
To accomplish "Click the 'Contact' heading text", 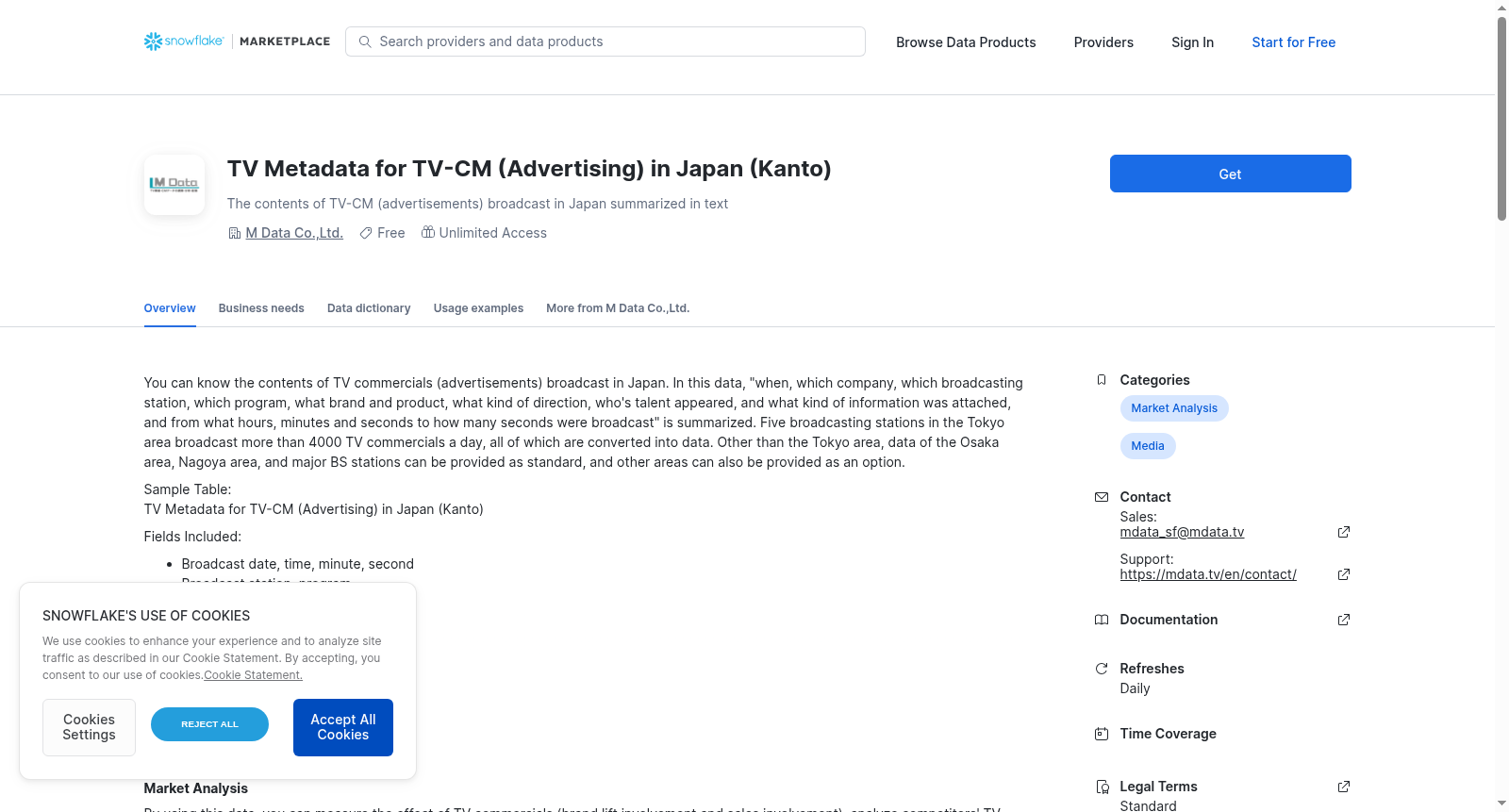I will click(x=1145, y=497).
